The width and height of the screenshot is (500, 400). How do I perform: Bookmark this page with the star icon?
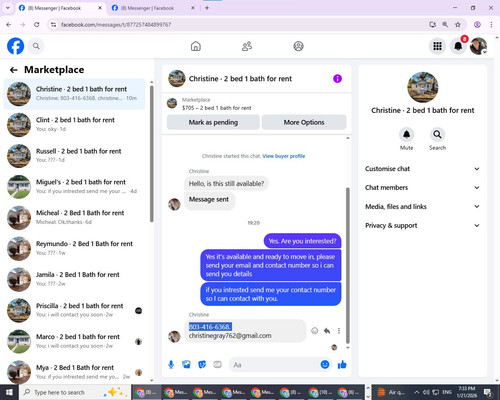point(458,24)
